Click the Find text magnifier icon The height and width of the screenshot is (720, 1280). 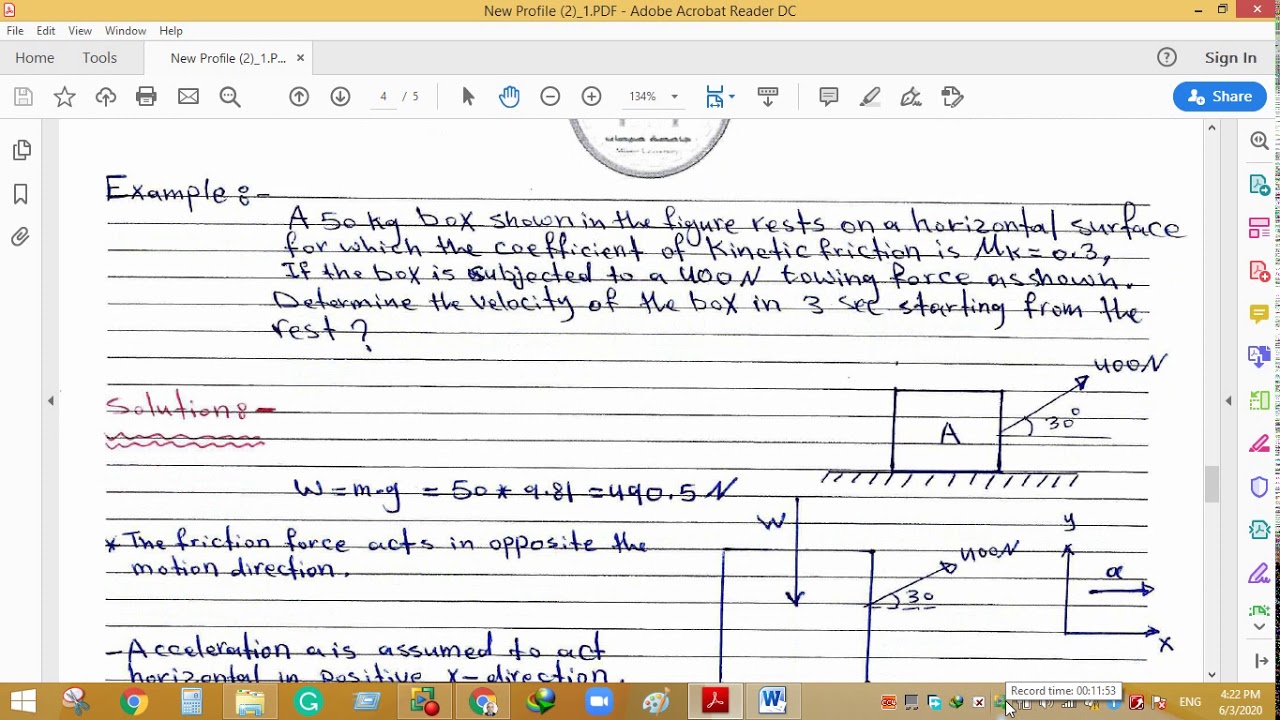230,97
